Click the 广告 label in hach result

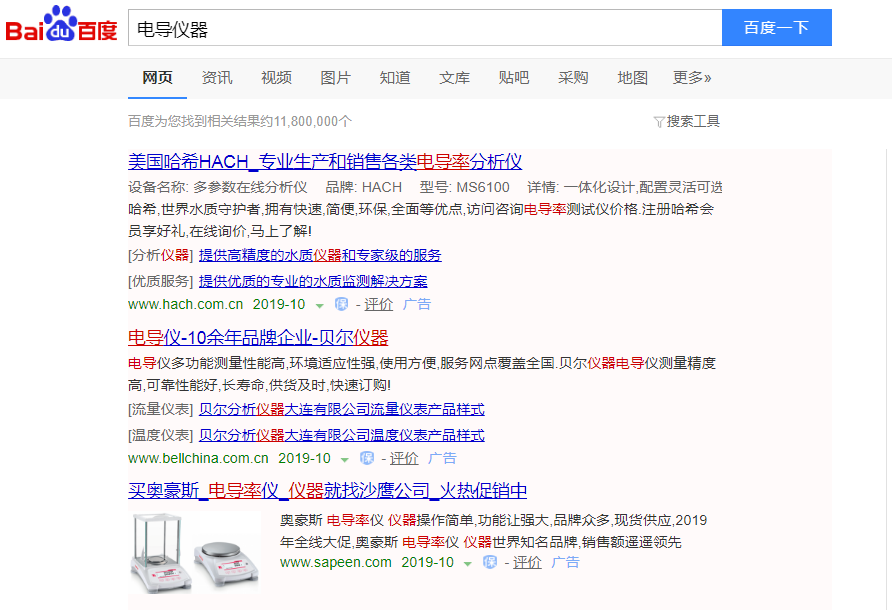[x=416, y=304]
